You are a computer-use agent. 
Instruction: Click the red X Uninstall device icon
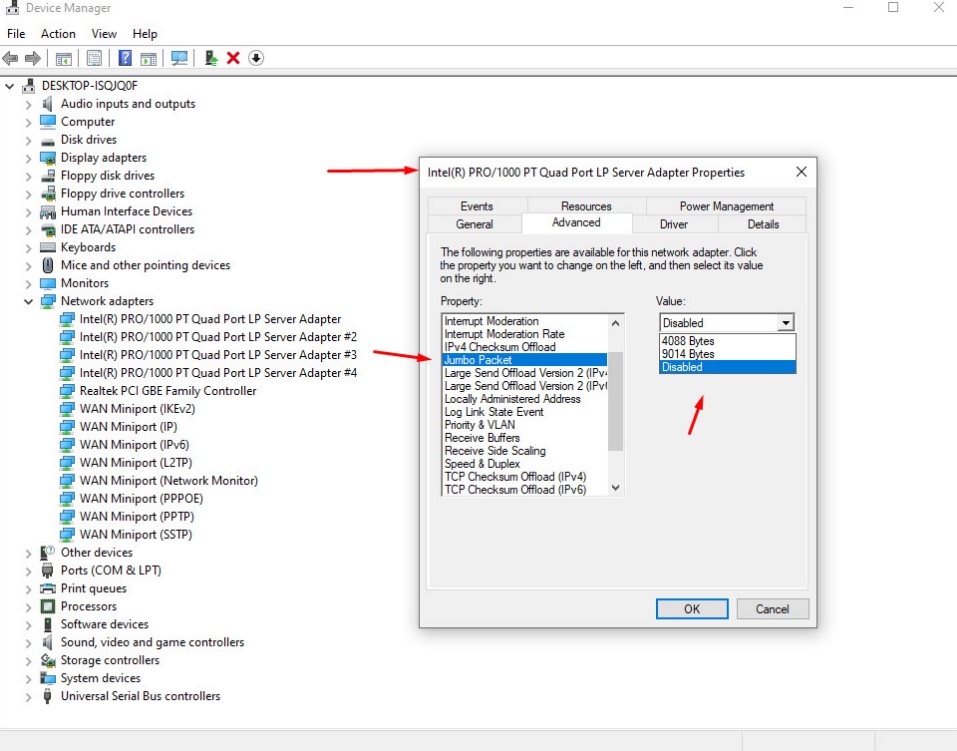pos(233,58)
